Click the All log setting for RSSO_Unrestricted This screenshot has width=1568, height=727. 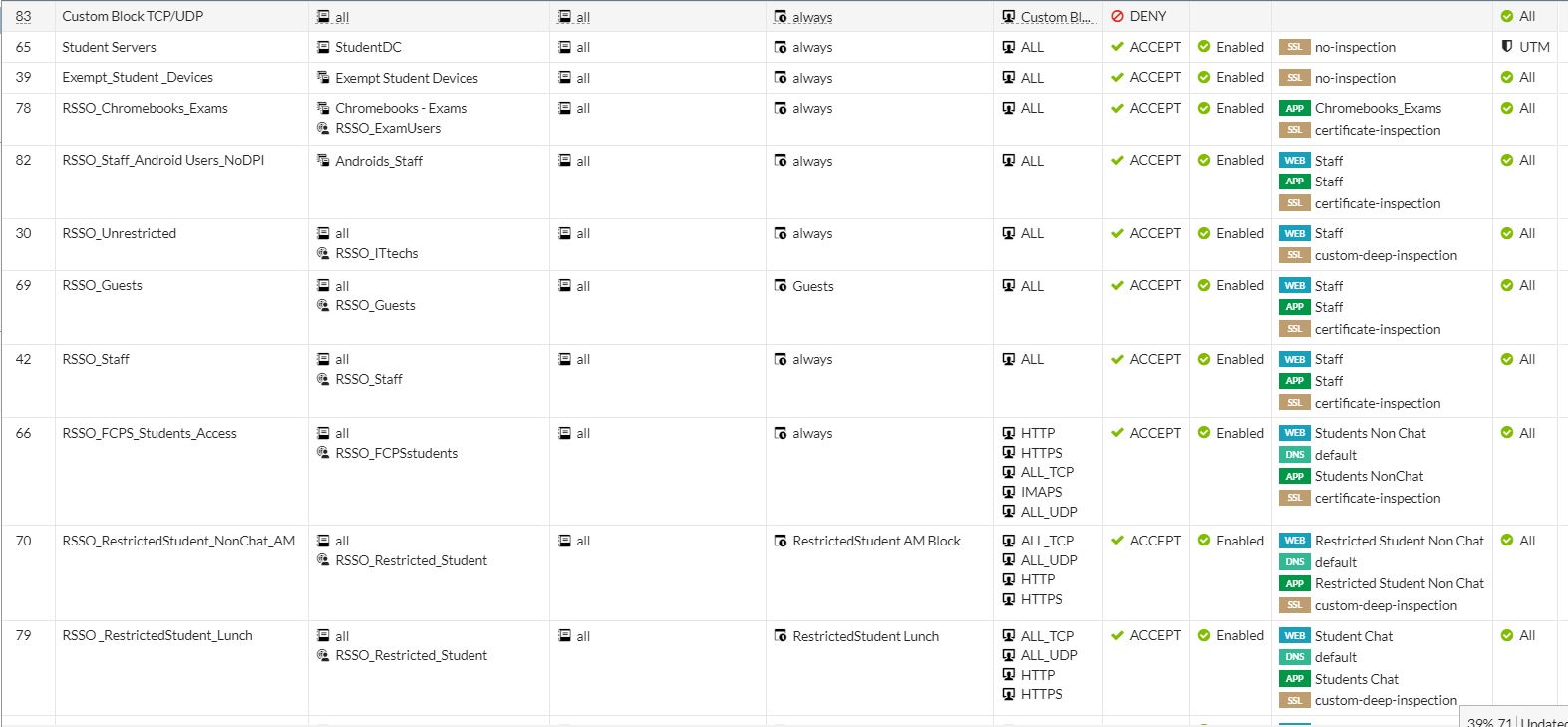[1518, 233]
